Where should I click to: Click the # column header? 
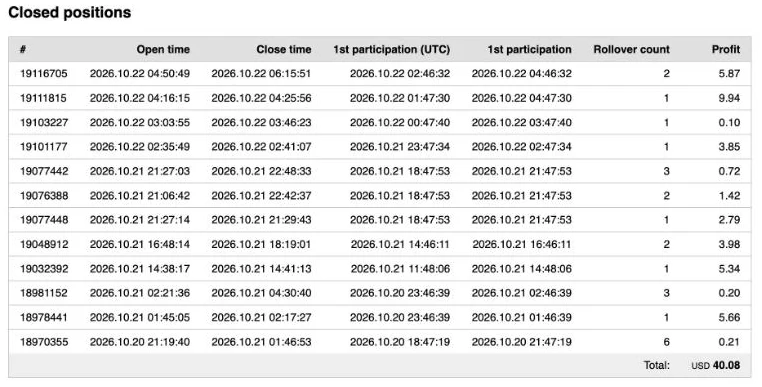click(23, 50)
